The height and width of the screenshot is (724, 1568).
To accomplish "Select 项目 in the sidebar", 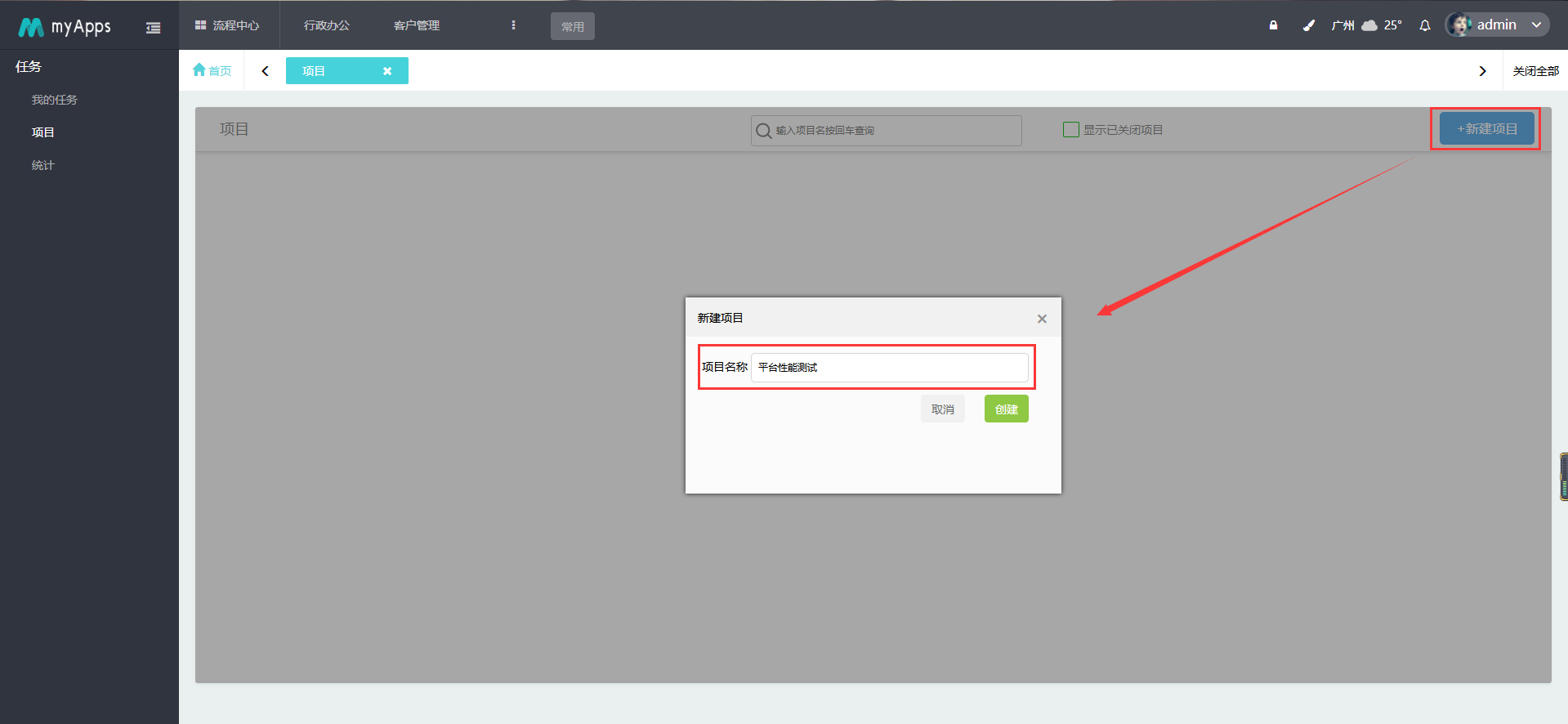I will click(x=43, y=132).
